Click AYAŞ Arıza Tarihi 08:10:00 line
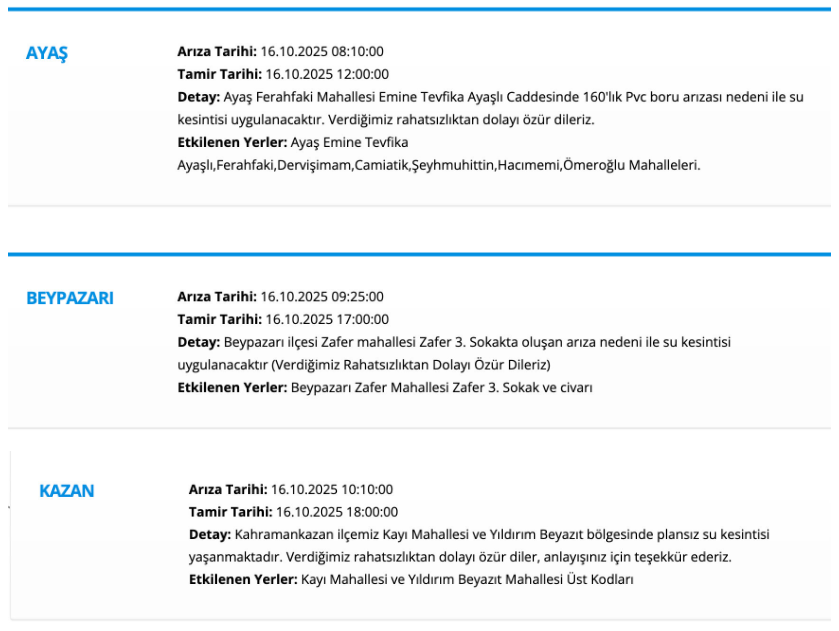This screenshot has height=631, width=839. pos(281,51)
